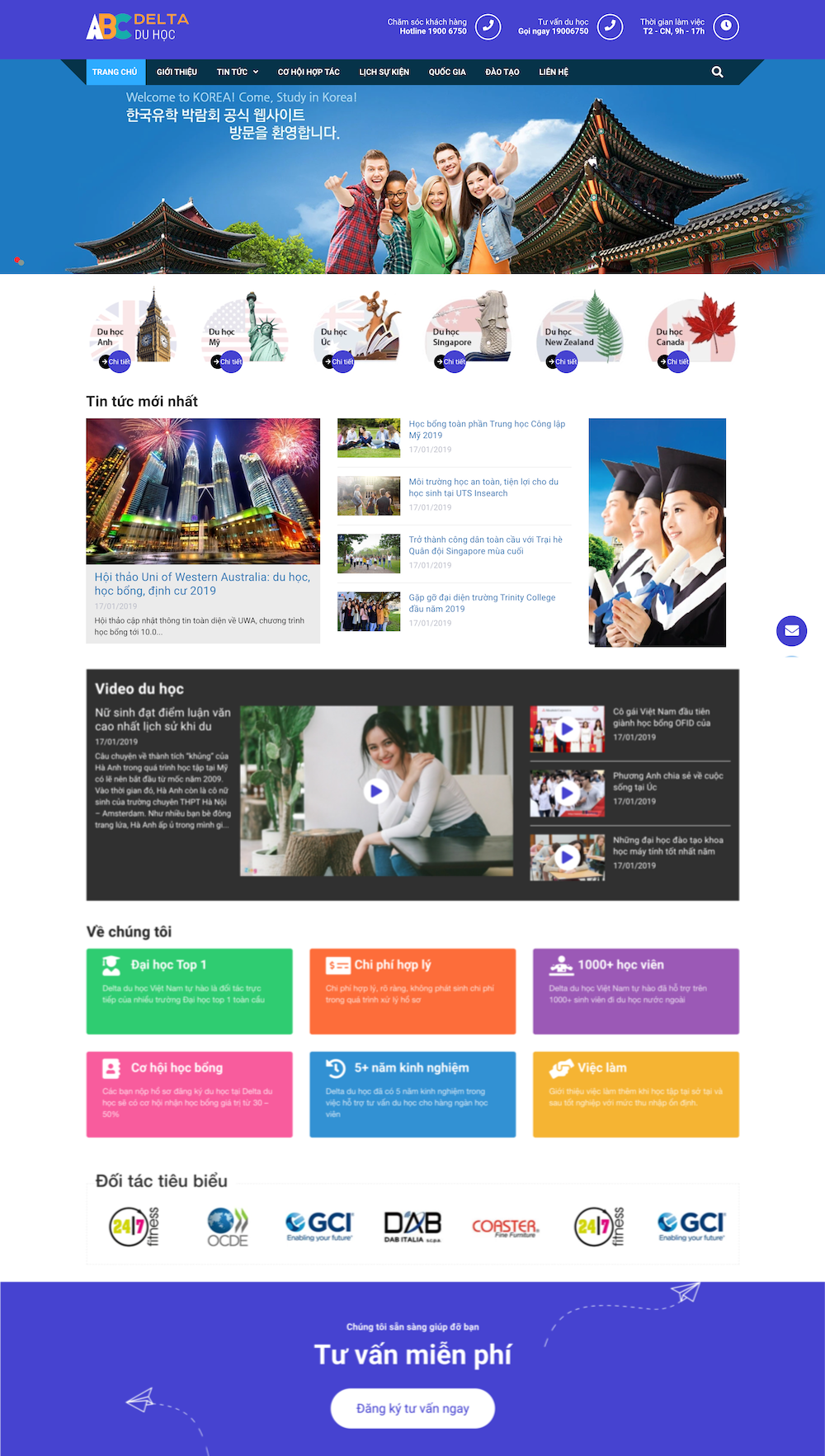Open Môi trường học an toàn UTS article

(x=483, y=488)
